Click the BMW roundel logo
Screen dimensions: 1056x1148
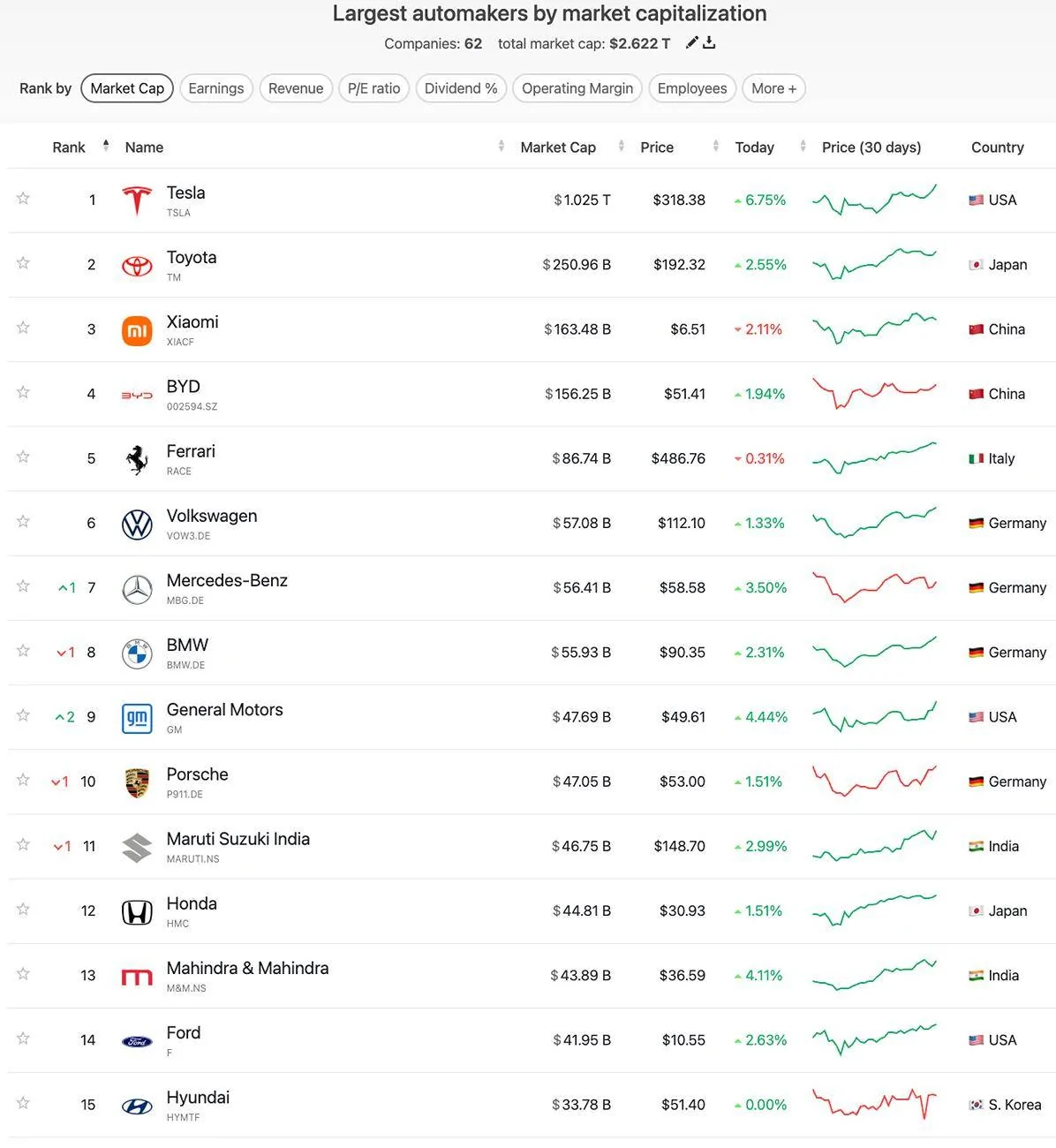coord(137,653)
